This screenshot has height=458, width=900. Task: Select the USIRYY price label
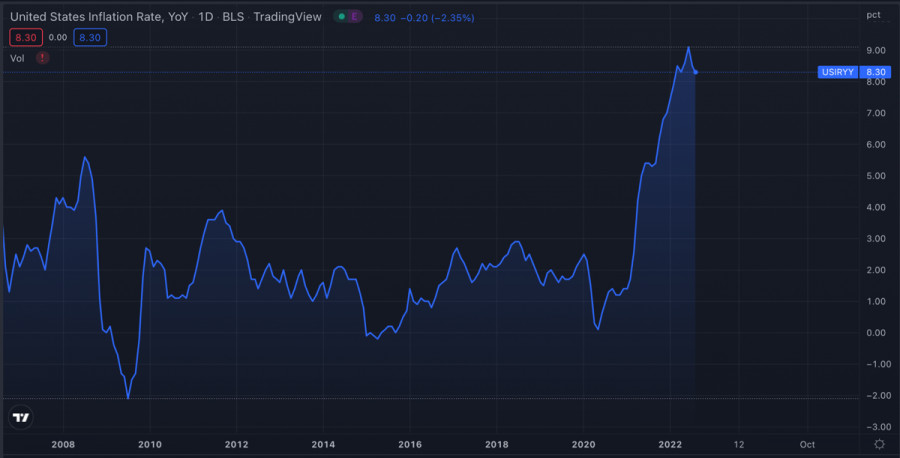pos(837,72)
